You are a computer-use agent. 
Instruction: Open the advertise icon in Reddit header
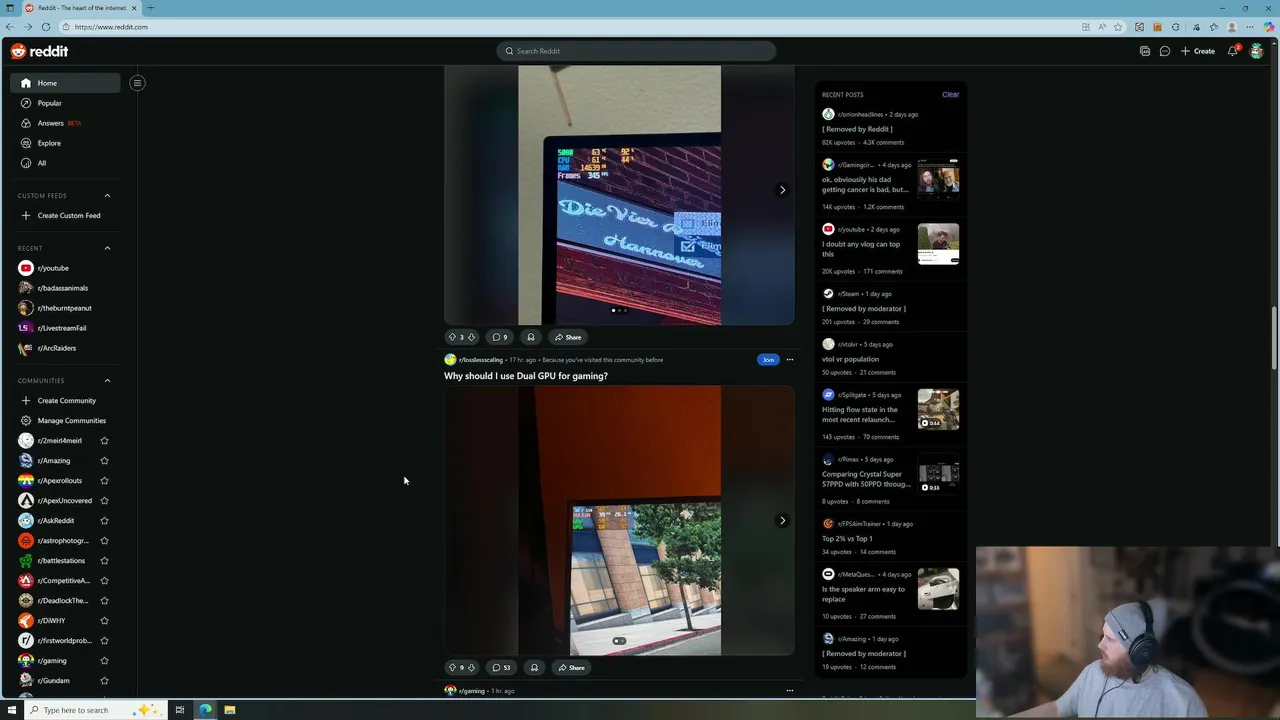click(1145, 51)
